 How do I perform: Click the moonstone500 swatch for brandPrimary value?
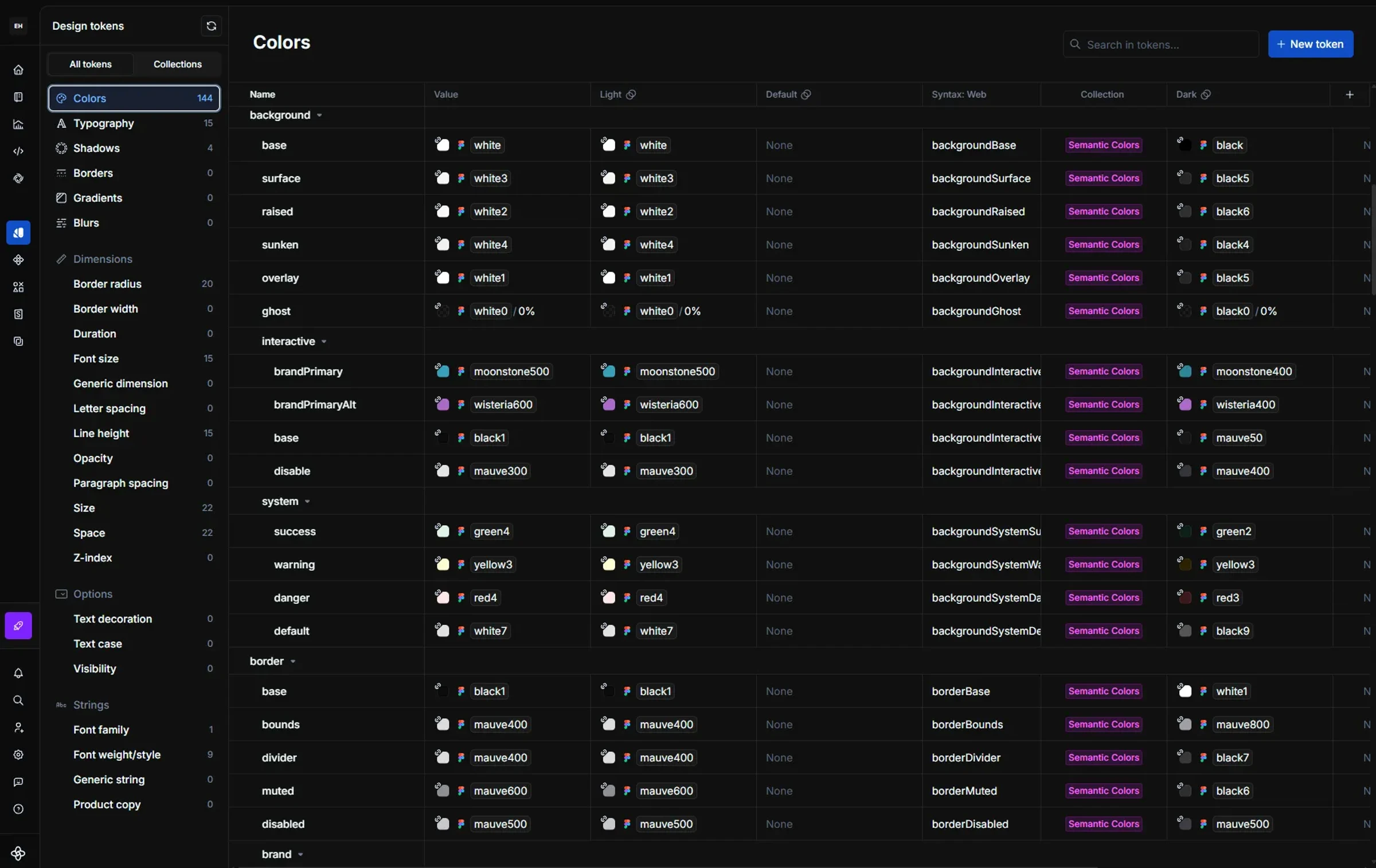point(443,372)
